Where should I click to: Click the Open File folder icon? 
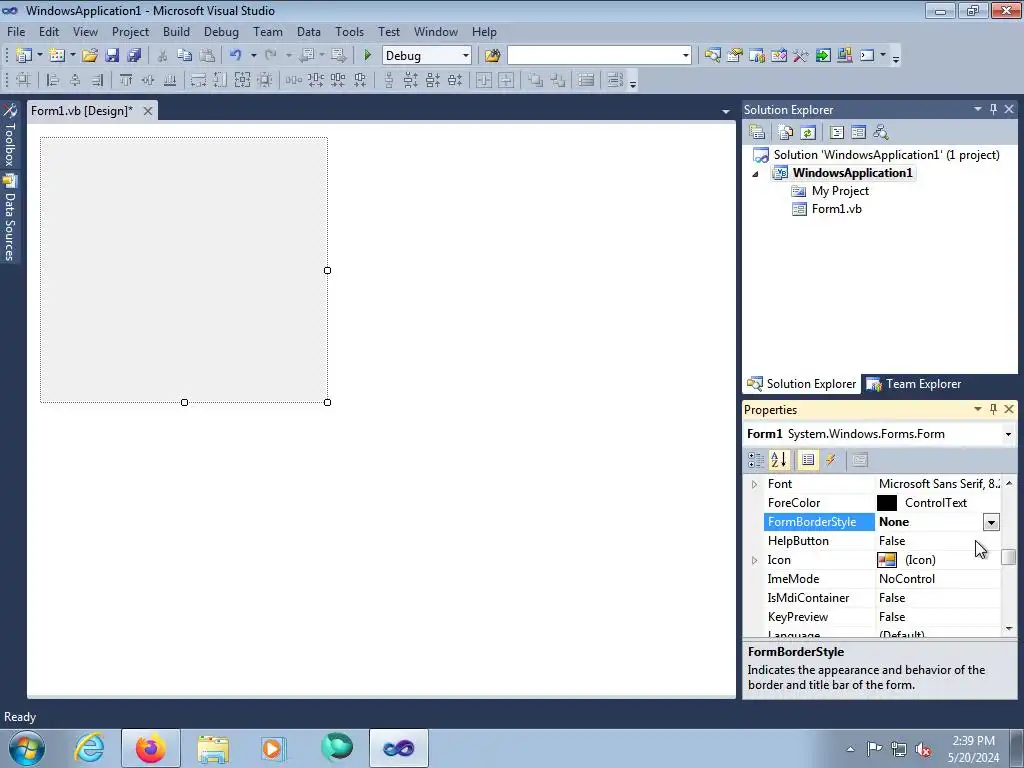(90, 56)
